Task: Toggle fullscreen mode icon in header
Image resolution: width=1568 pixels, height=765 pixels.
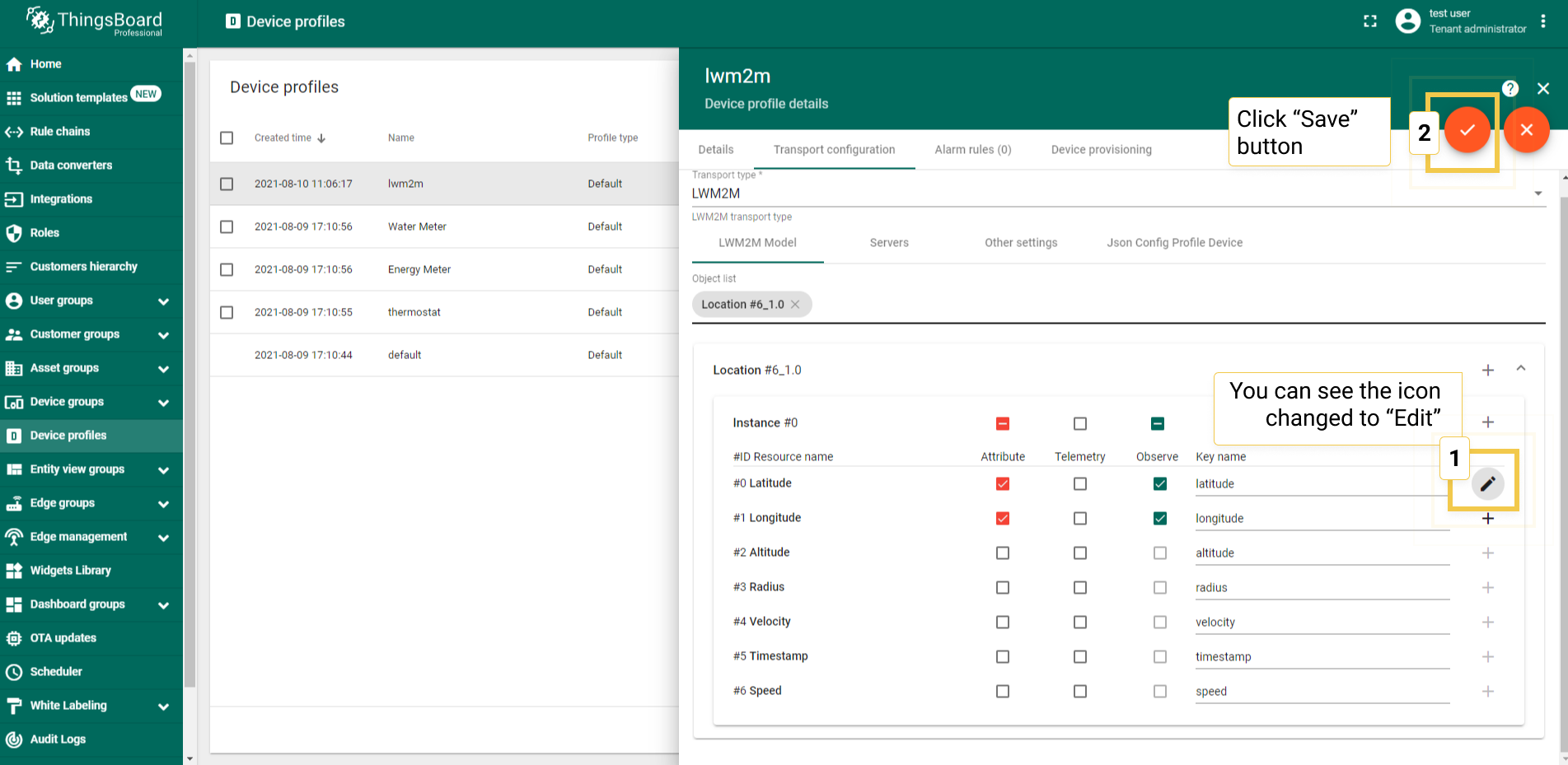Action: coord(1370,21)
